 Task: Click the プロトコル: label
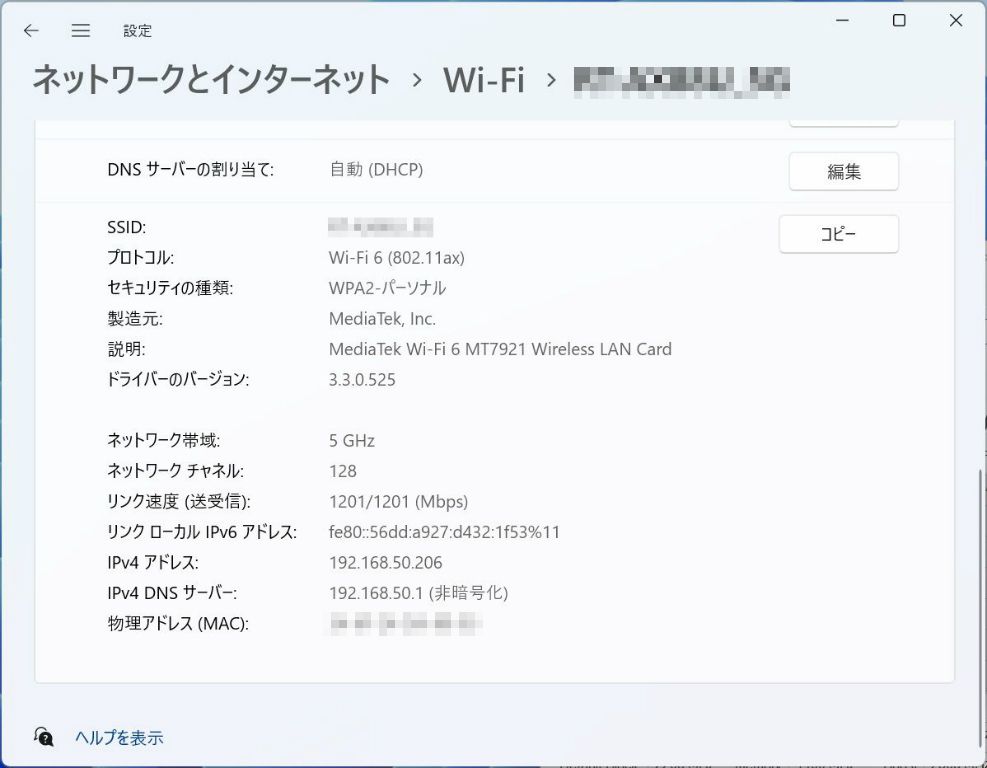pos(141,258)
